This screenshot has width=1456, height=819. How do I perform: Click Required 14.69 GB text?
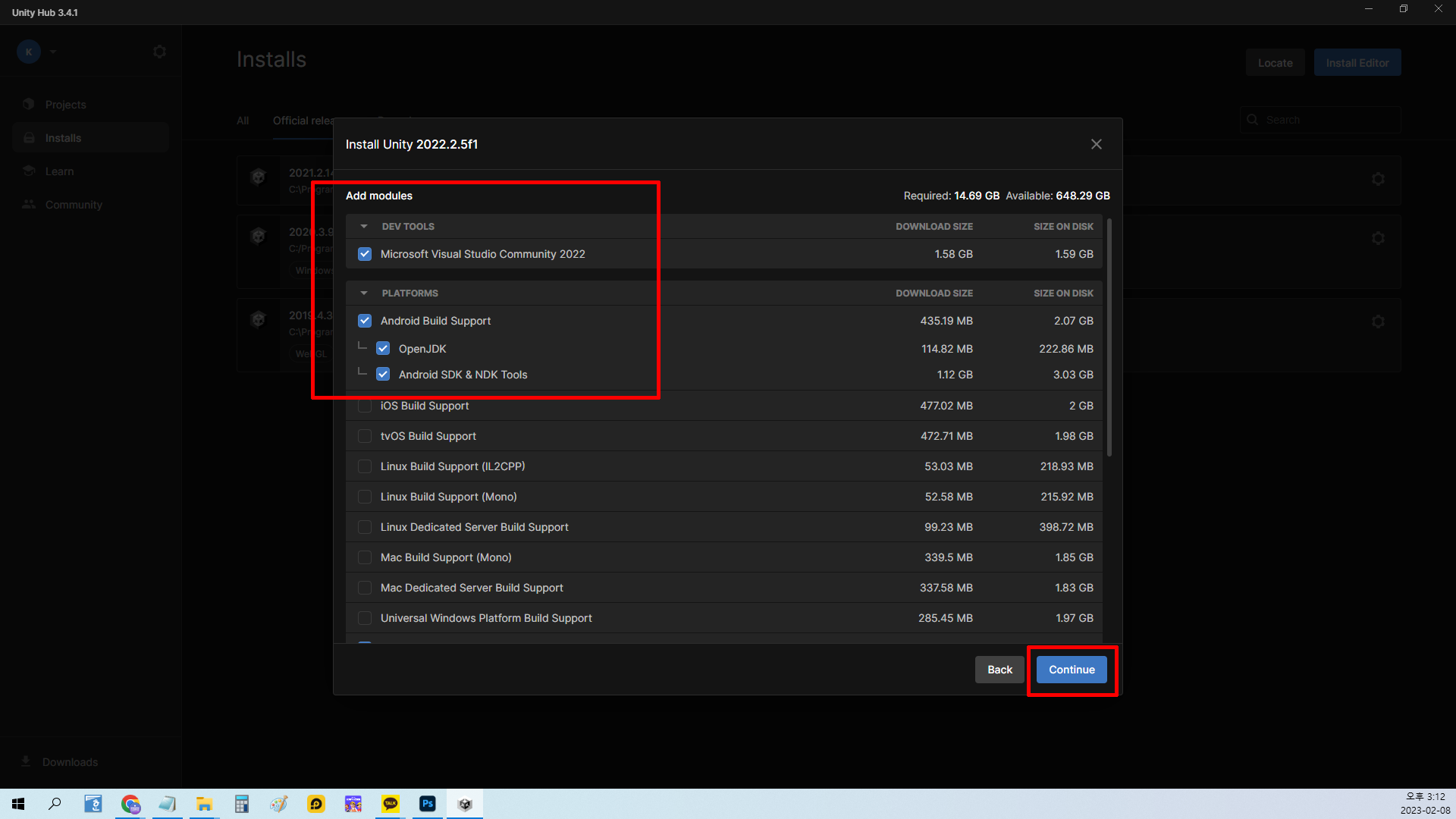pos(951,196)
